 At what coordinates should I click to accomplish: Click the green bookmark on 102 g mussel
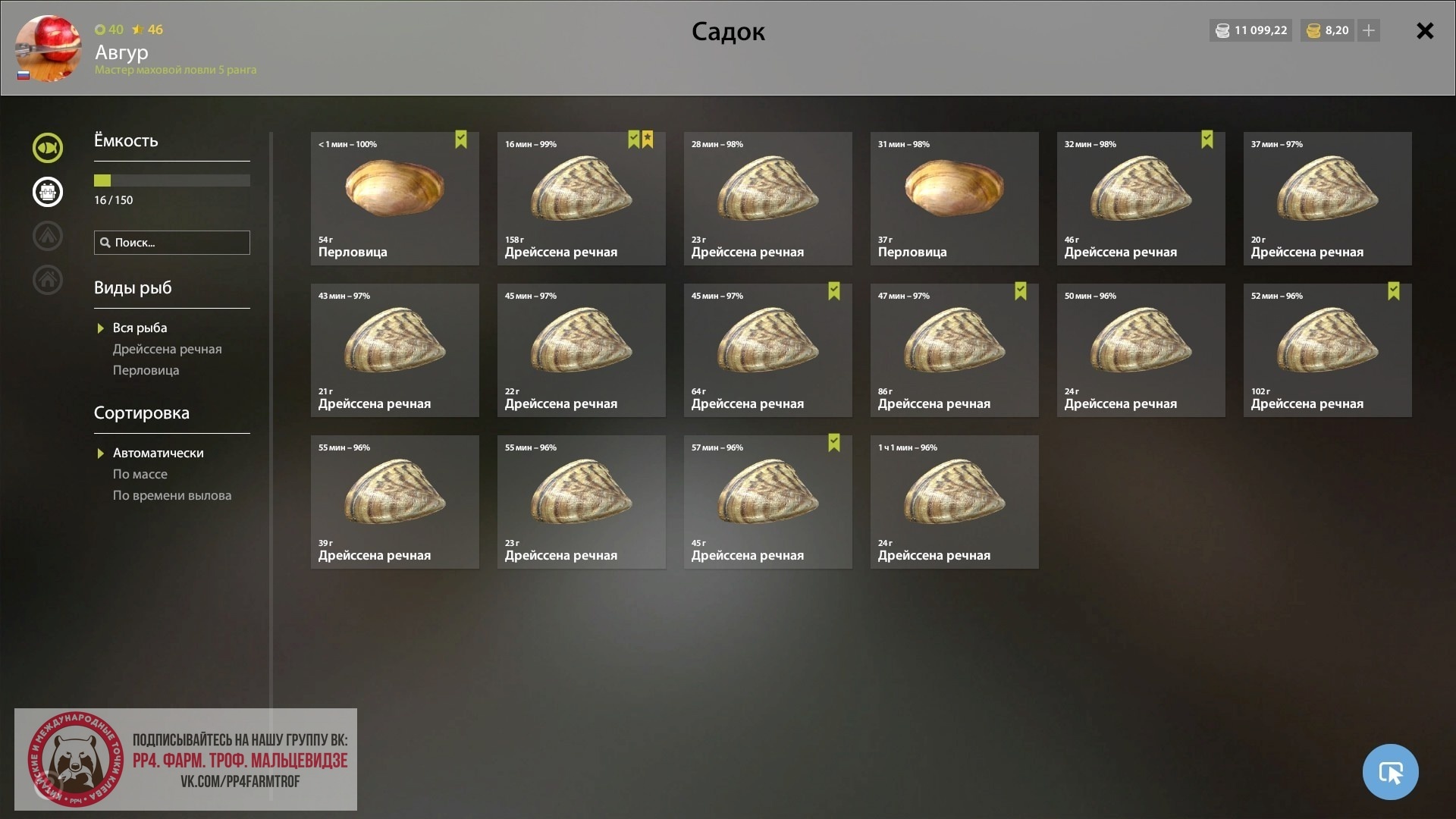coord(1394,291)
